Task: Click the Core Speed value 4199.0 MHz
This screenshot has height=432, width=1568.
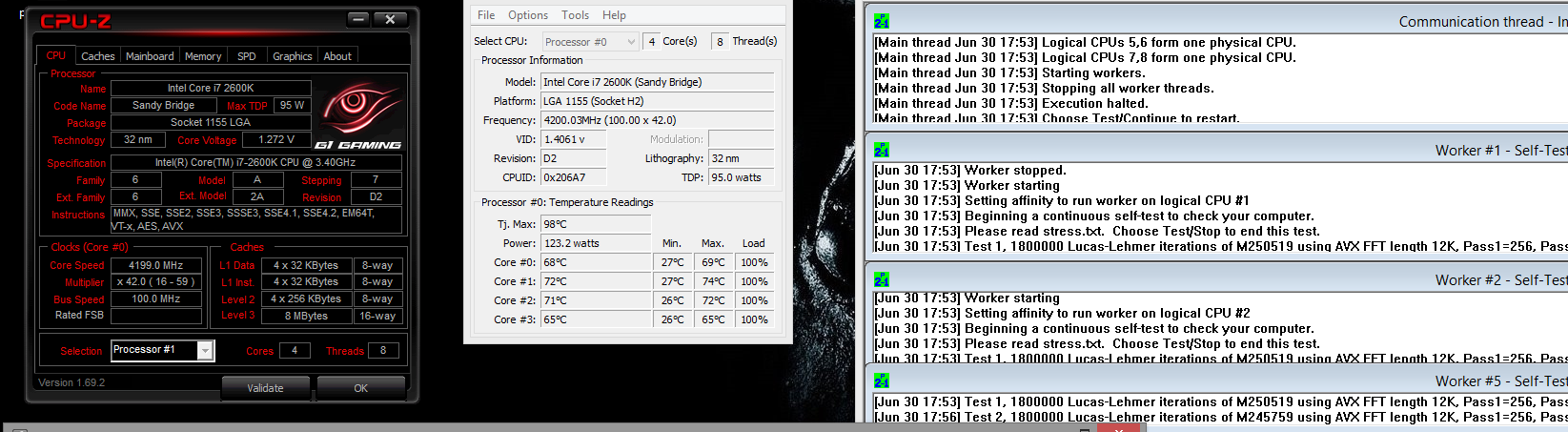Action: click(156, 265)
